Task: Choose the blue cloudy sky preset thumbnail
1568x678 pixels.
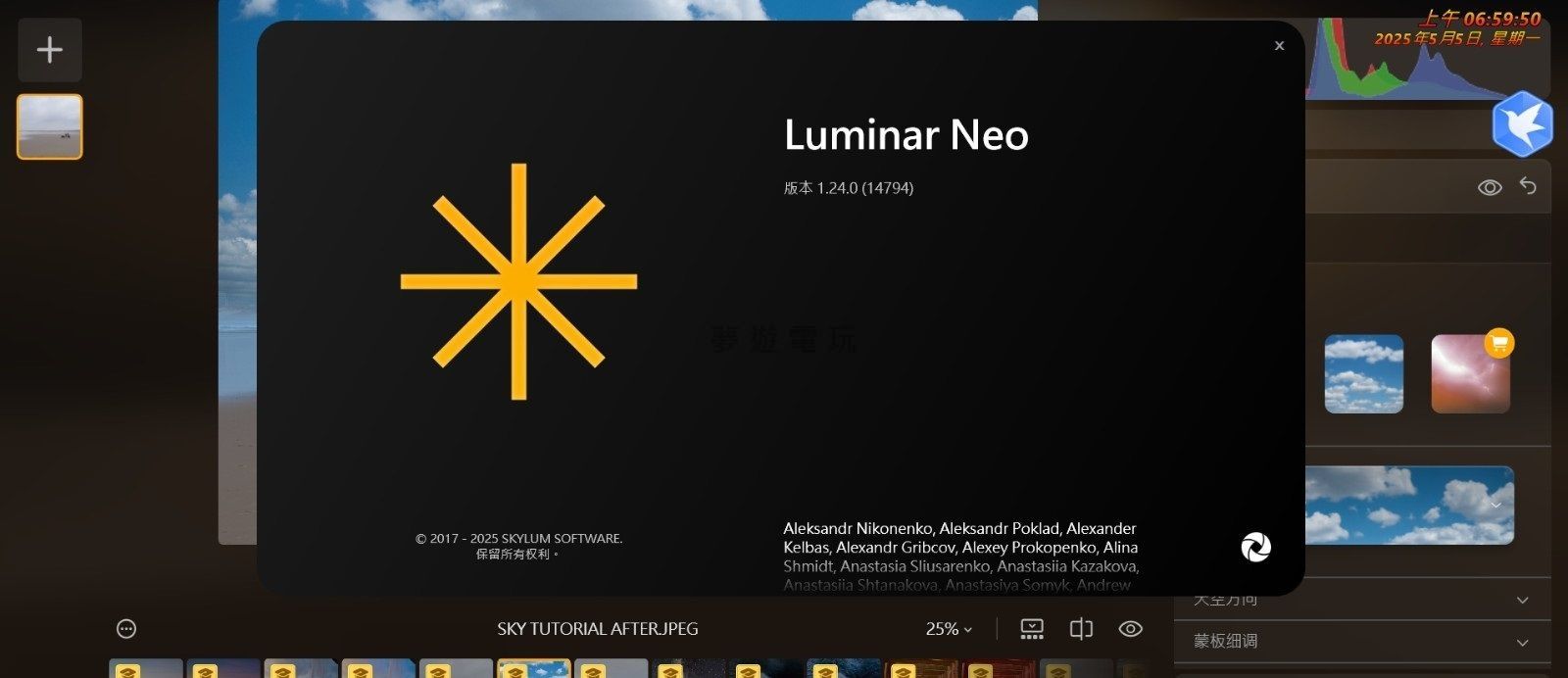Action: click(1363, 373)
